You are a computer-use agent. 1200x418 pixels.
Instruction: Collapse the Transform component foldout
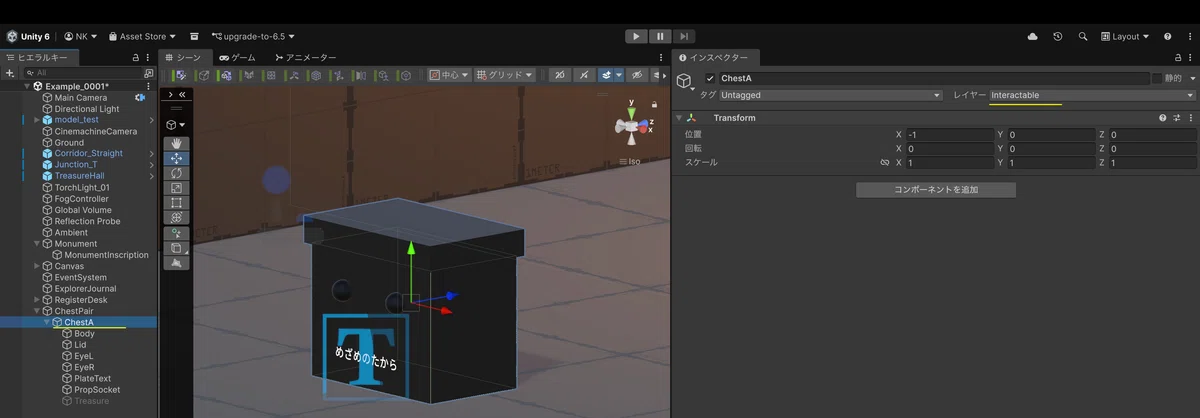(679, 118)
